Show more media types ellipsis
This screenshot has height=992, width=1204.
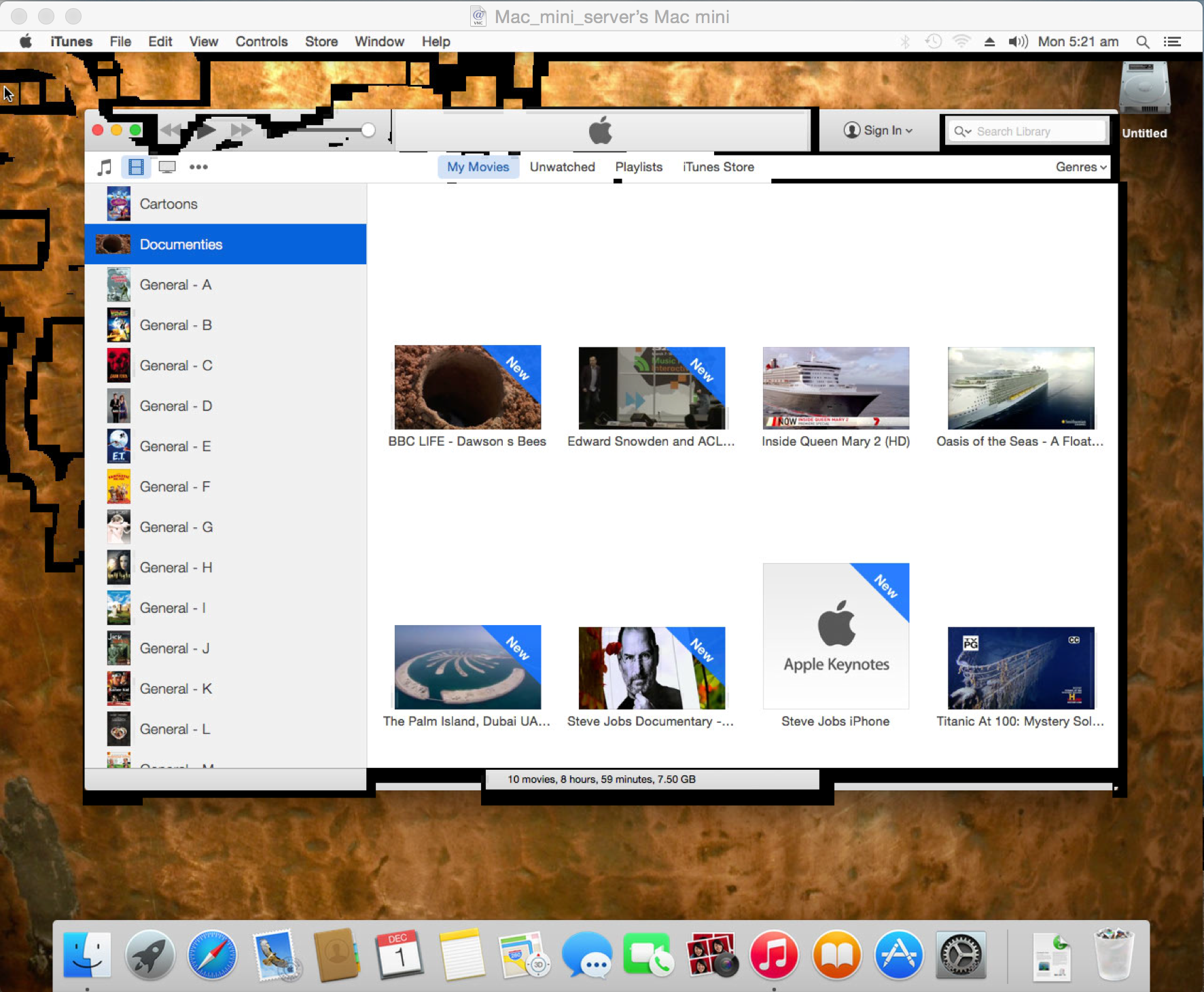pyautogui.click(x=198, y=166)
